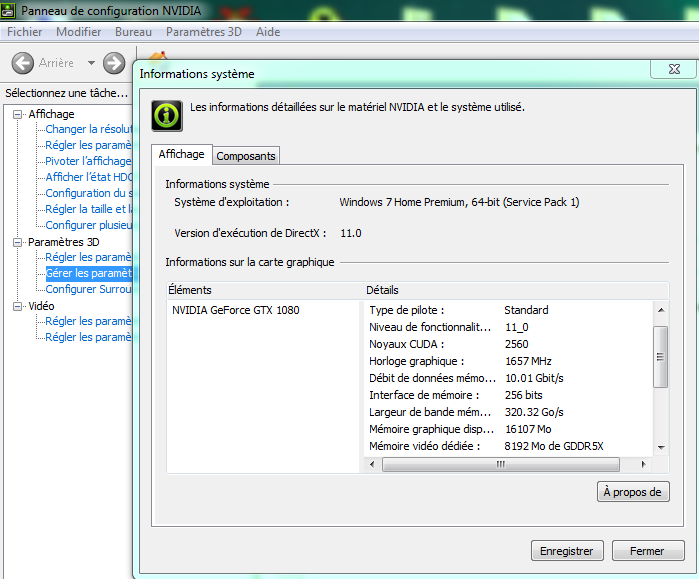Collapse the Vidéo tree node
Image resolution: width=699 pixels, height=579 pixels.
click(18, 306)
